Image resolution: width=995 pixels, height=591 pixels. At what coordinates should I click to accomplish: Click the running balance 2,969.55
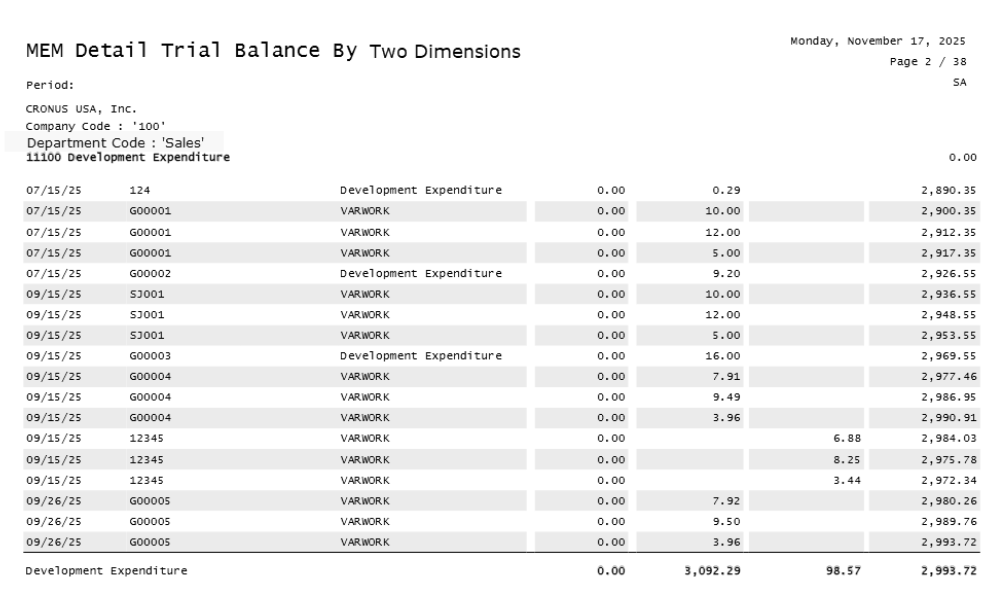(949, 355)
